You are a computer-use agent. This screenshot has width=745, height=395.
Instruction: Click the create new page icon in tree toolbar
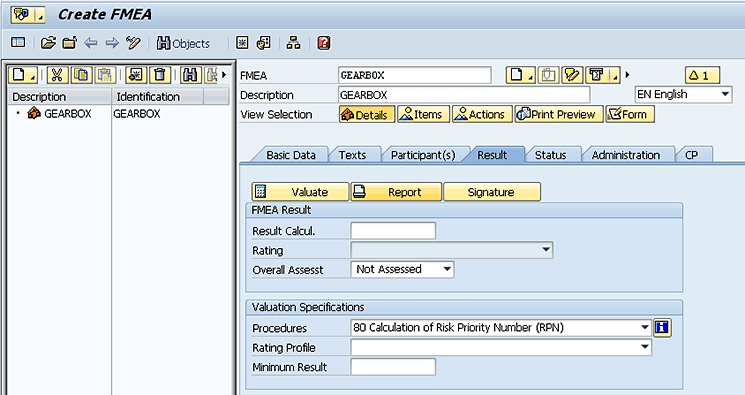tap(23, 75)
